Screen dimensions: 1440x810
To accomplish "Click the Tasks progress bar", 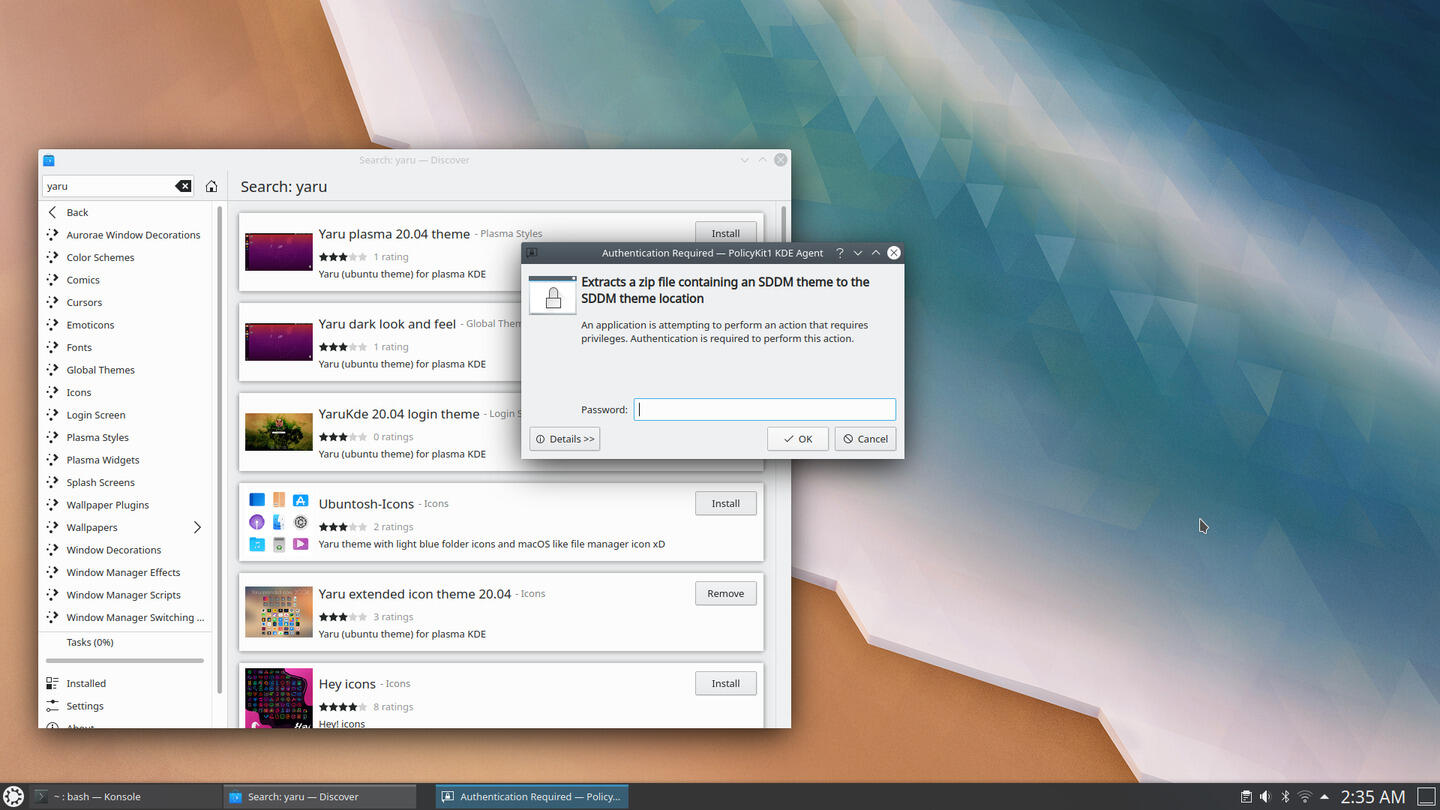I will coord(125,660).
